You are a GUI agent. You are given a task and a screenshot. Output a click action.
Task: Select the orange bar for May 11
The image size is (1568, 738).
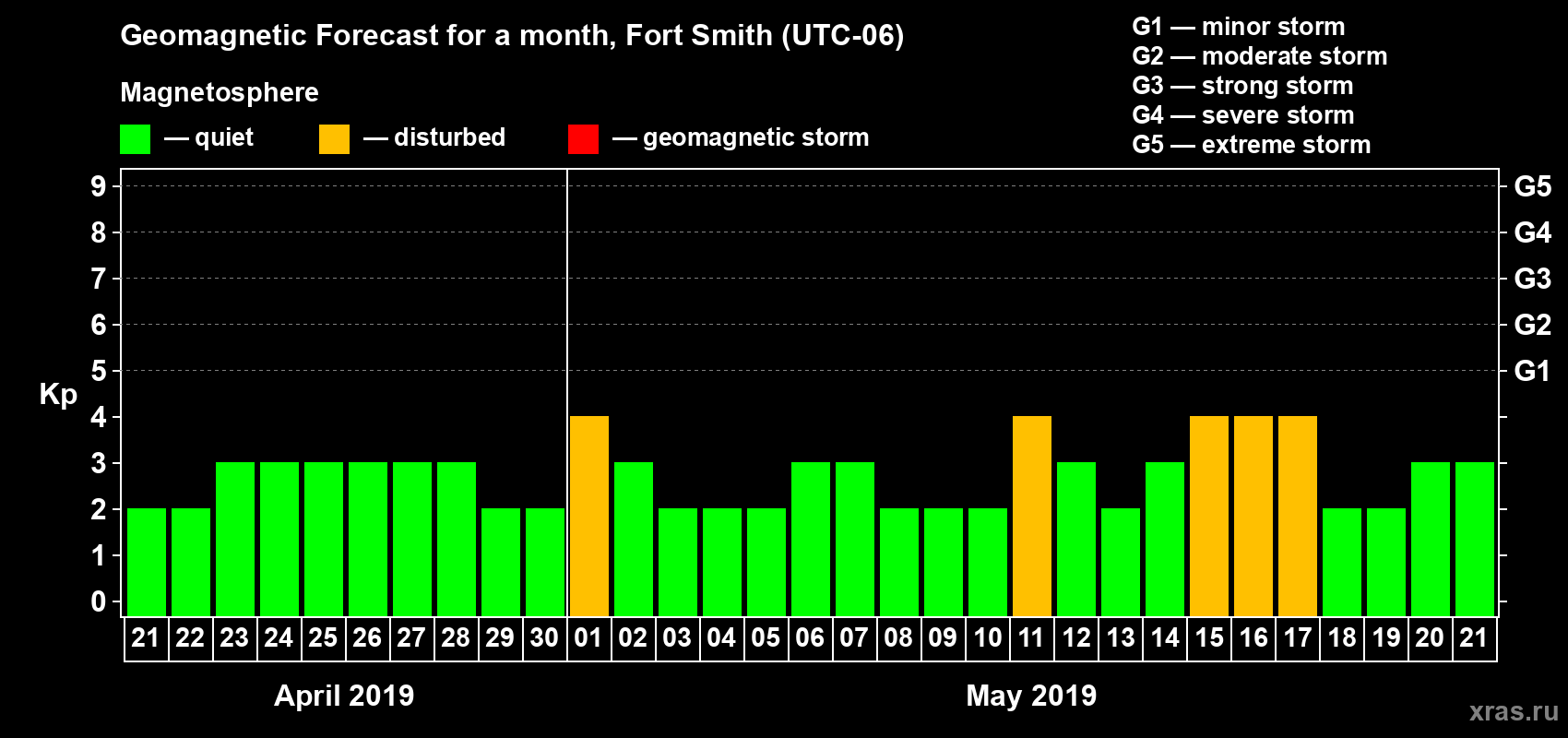pyautogui.click(x=1032, y=517)
